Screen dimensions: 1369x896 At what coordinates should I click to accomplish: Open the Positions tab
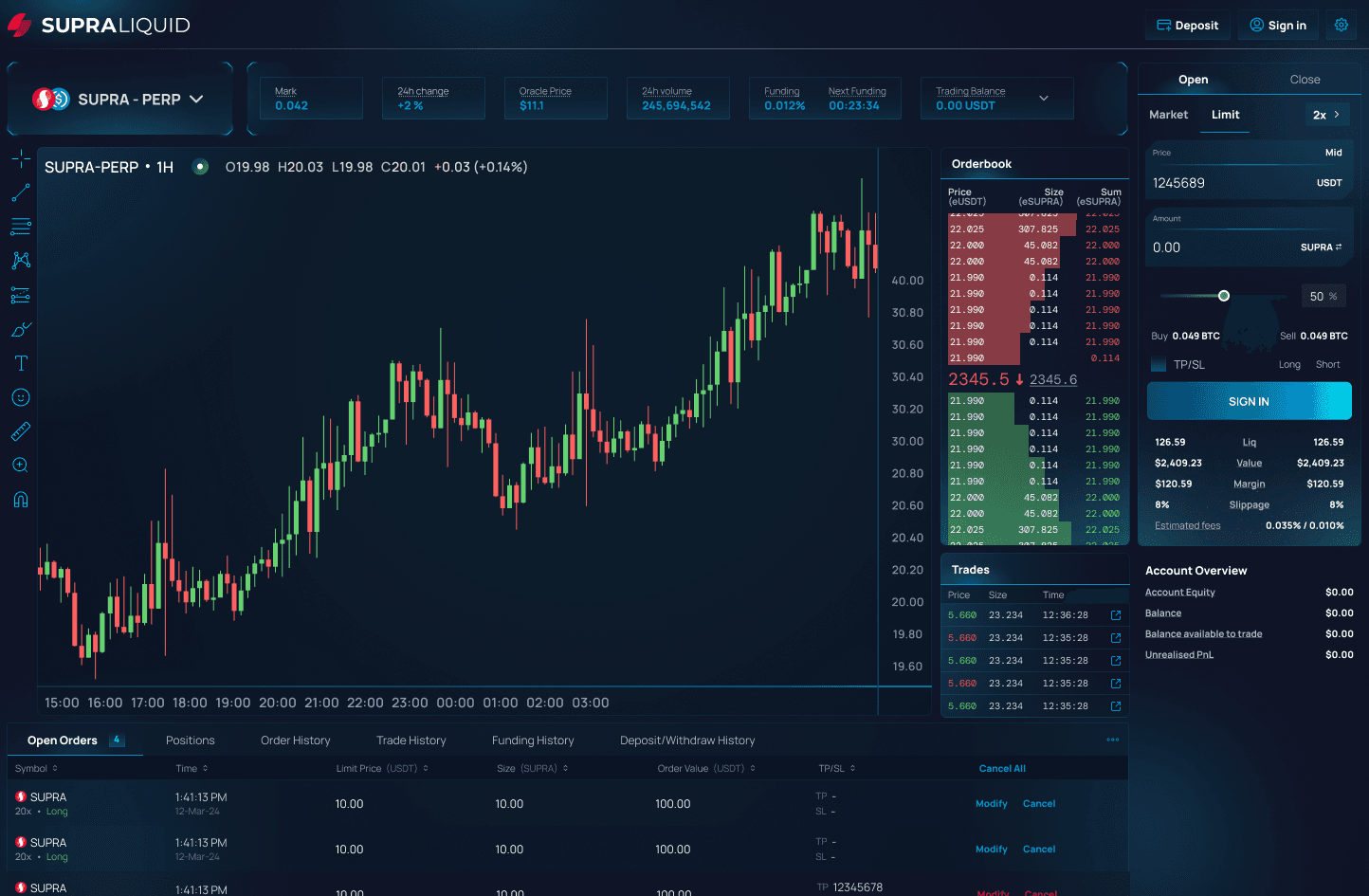click(191, 741)
